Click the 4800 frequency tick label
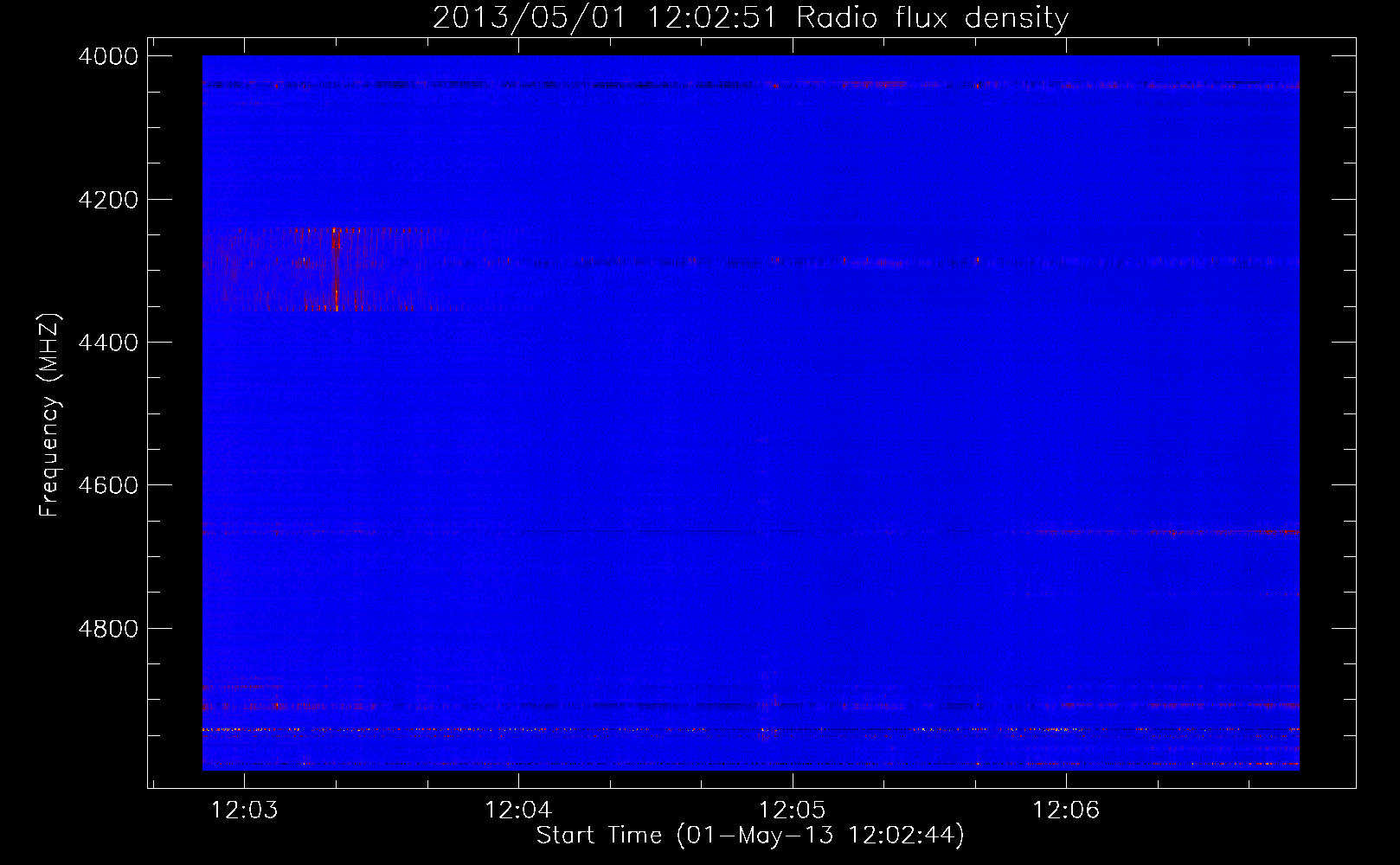The image size is (1400, 865). tap(108, 629)
